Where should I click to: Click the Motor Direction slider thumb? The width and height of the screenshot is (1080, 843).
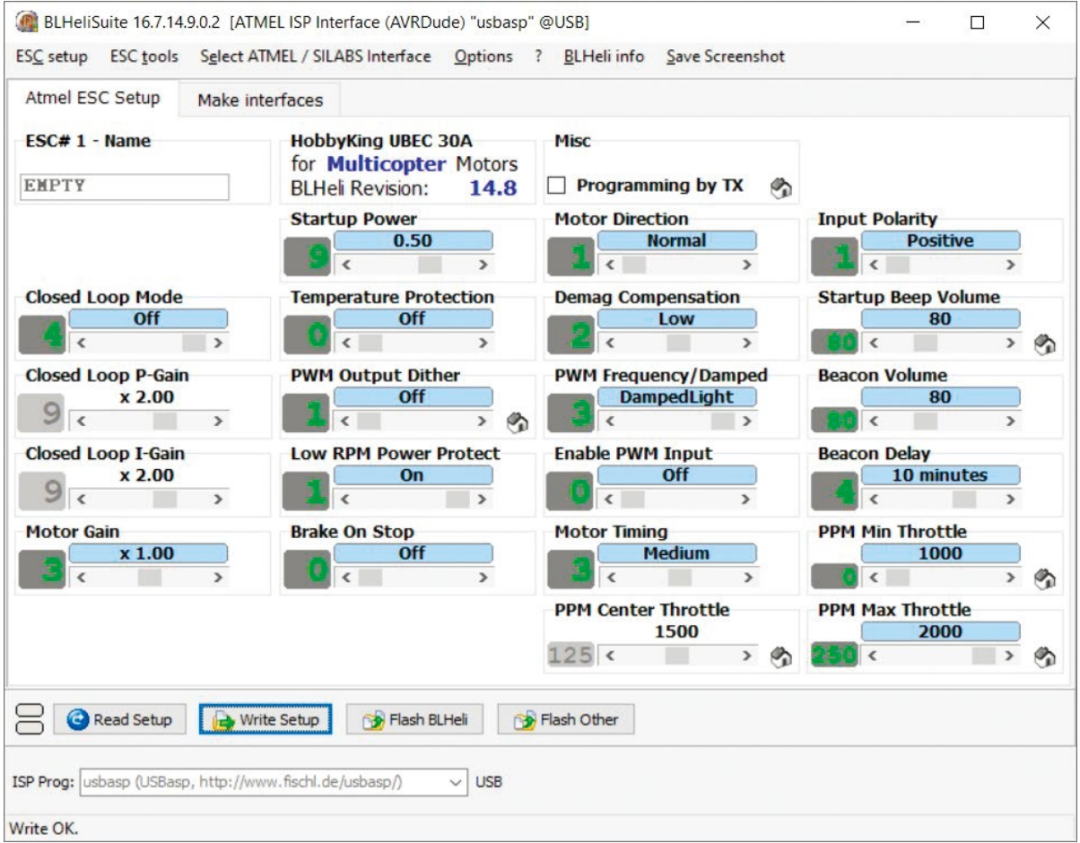point(634,264)
